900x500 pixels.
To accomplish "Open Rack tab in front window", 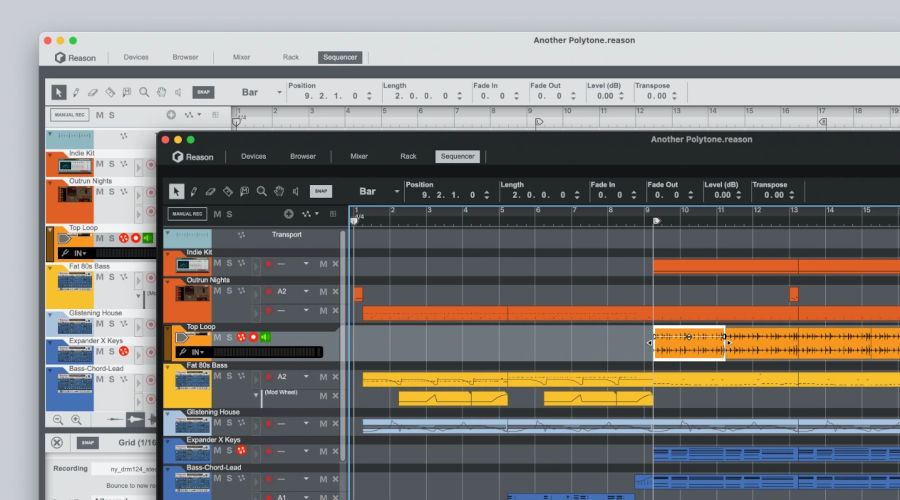I will (408, 156).
